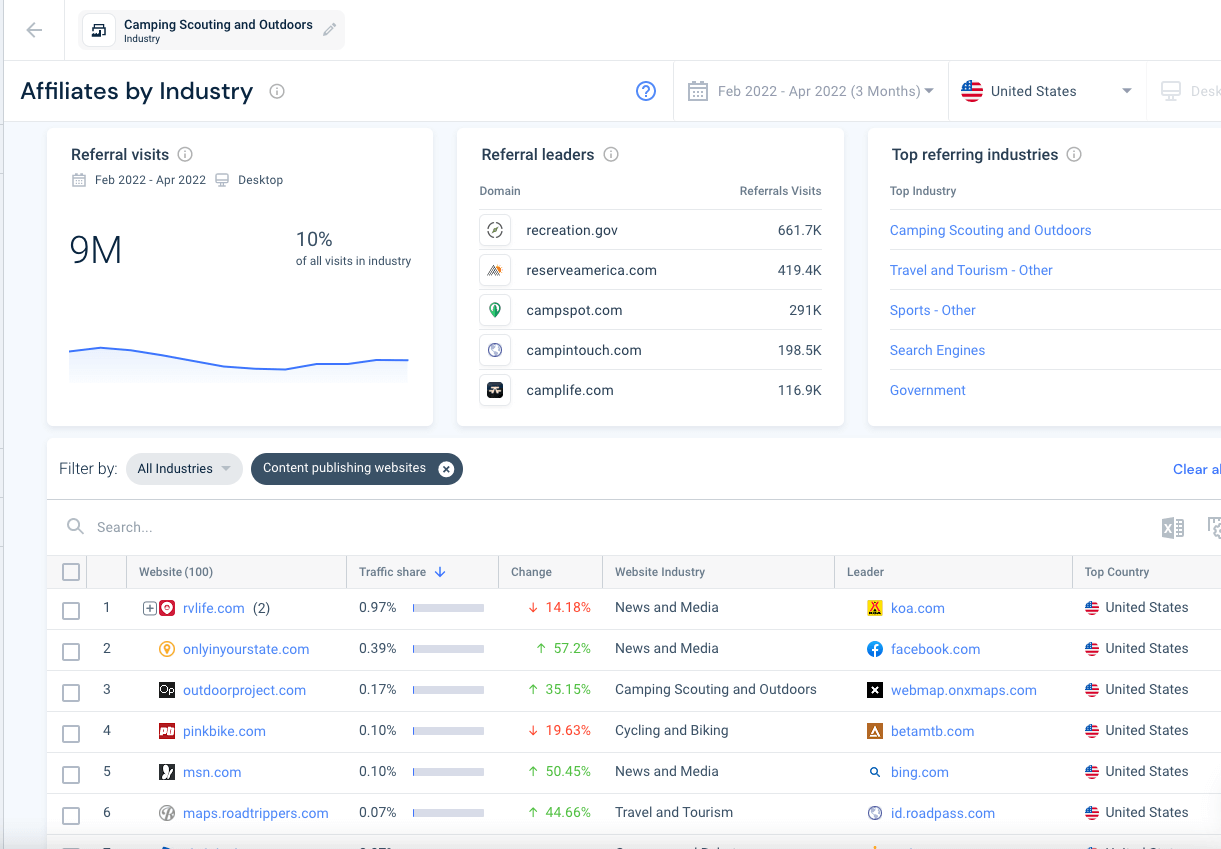Screen dimensions: 1221x849
Task: Click the blue help question mark icon
Action: (646, 91)
